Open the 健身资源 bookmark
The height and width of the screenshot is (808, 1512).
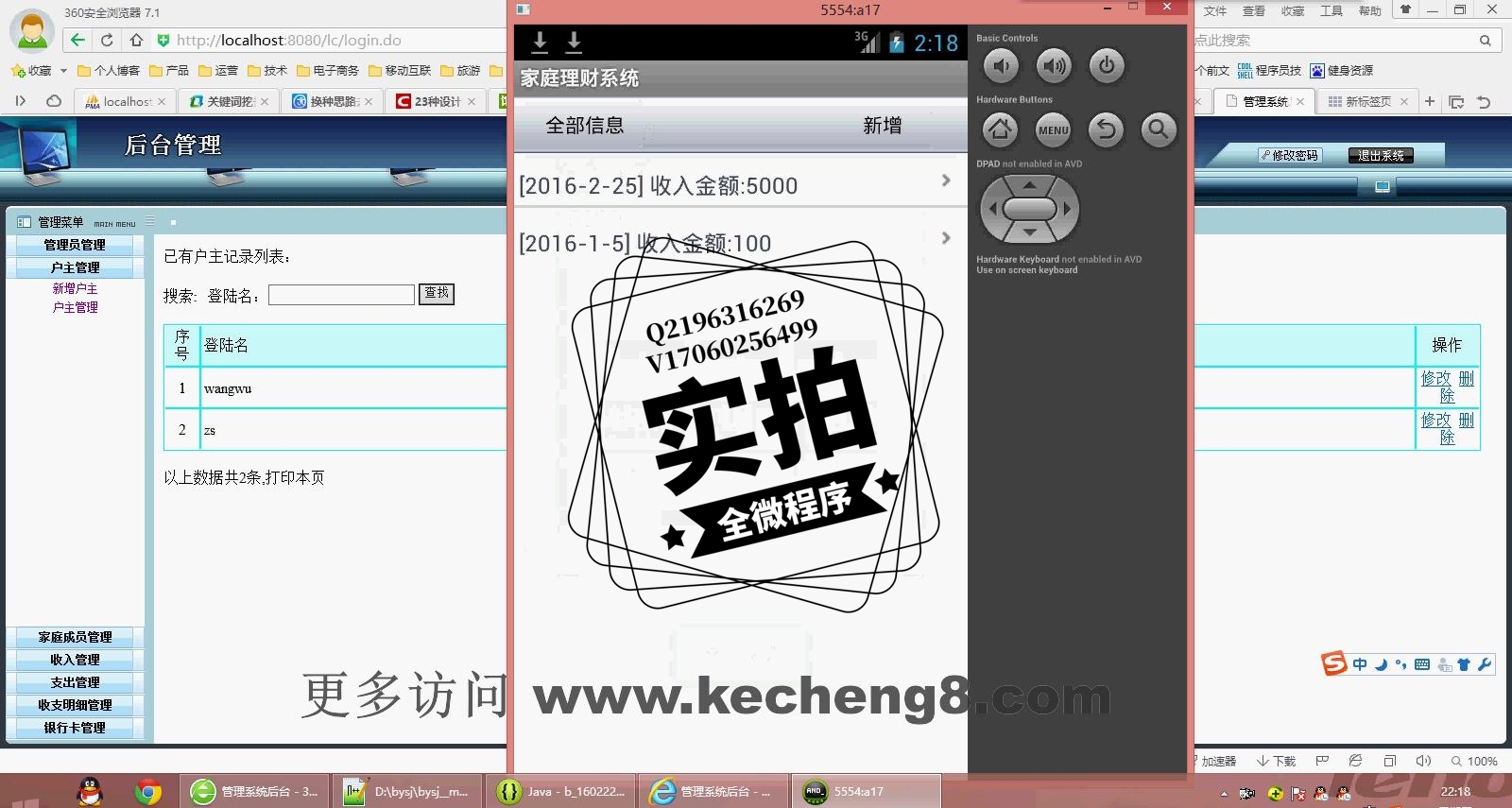1342,71
